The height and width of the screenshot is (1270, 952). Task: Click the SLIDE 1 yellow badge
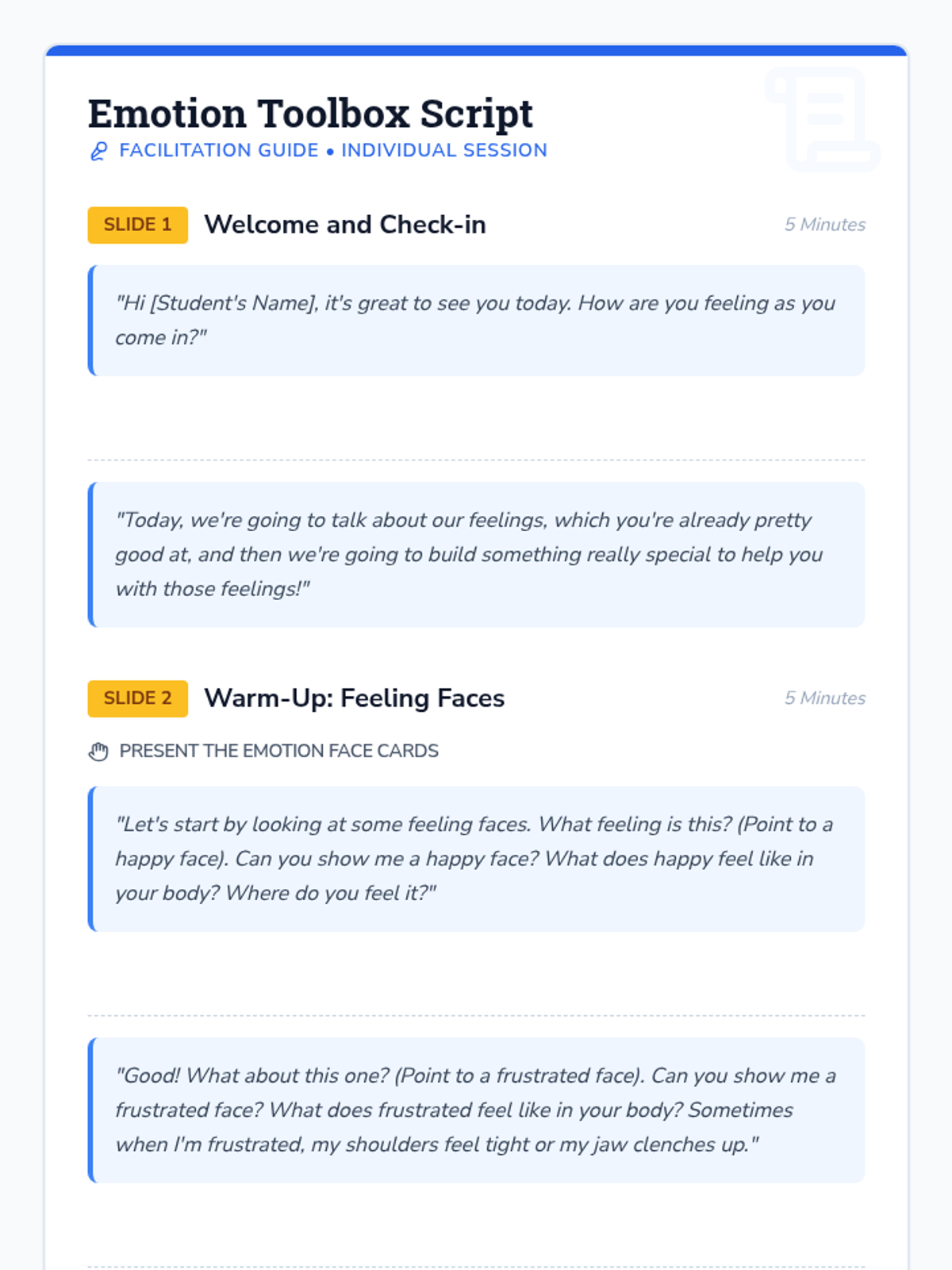pyautogui.click(x=137, y=225)
